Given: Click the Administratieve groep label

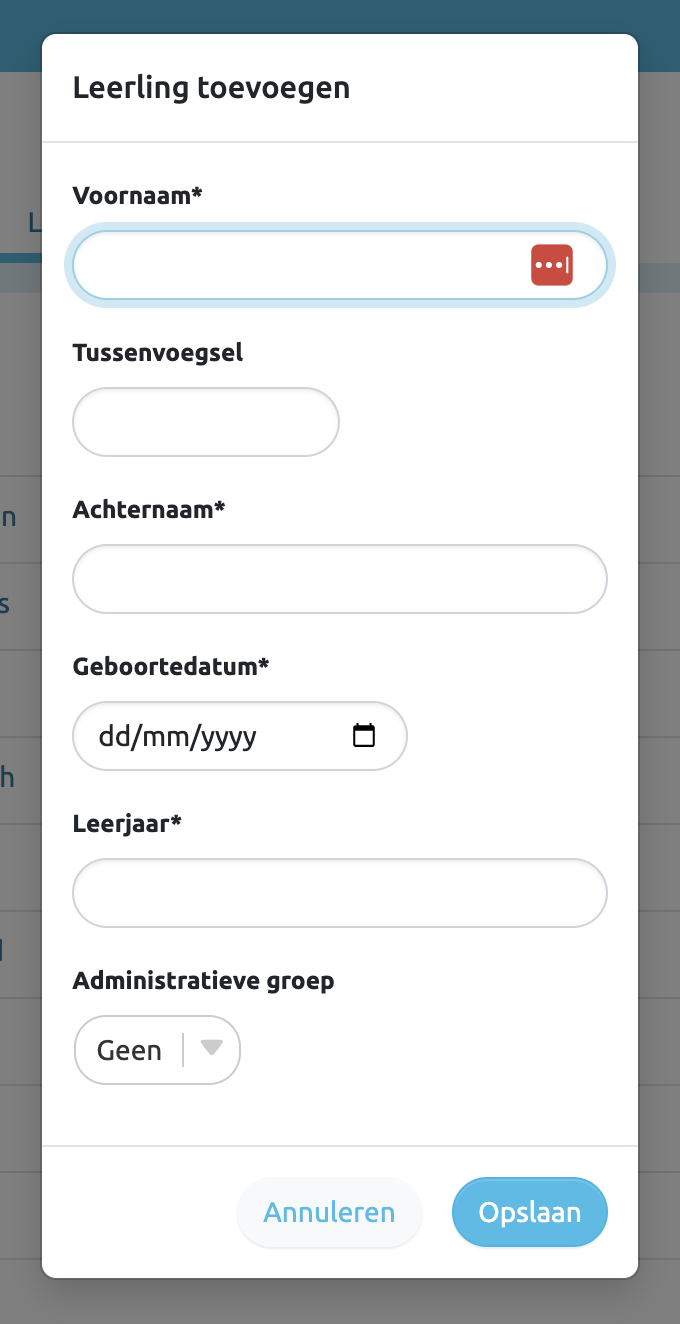Looking at the screenshot, I should [x=204, y=980].
